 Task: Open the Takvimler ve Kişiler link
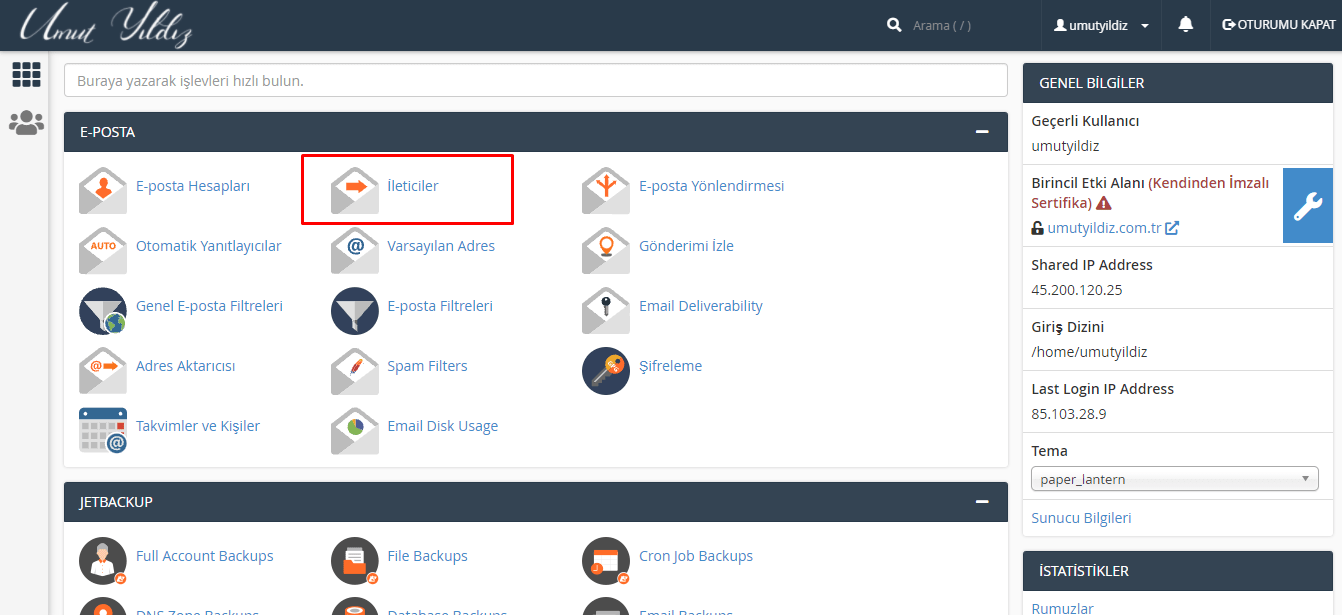[198, 426]
